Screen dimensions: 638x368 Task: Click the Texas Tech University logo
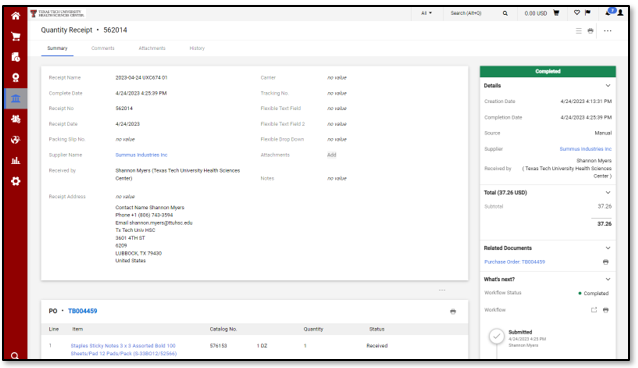[57, 13]
